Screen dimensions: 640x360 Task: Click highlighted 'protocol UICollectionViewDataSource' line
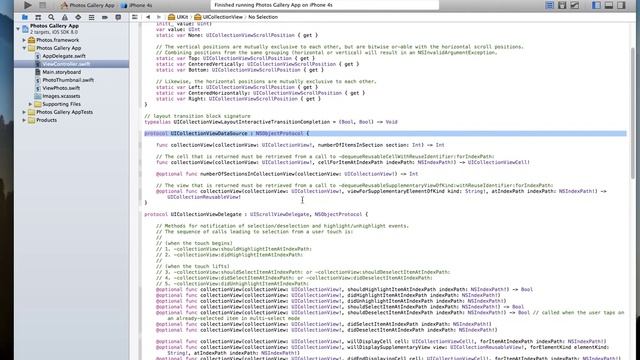coord(385,133)
